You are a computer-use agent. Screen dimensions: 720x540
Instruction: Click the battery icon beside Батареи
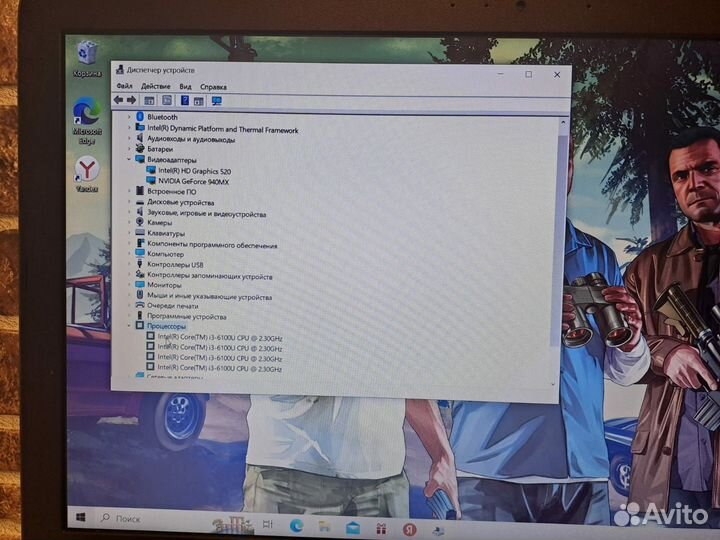140,148
